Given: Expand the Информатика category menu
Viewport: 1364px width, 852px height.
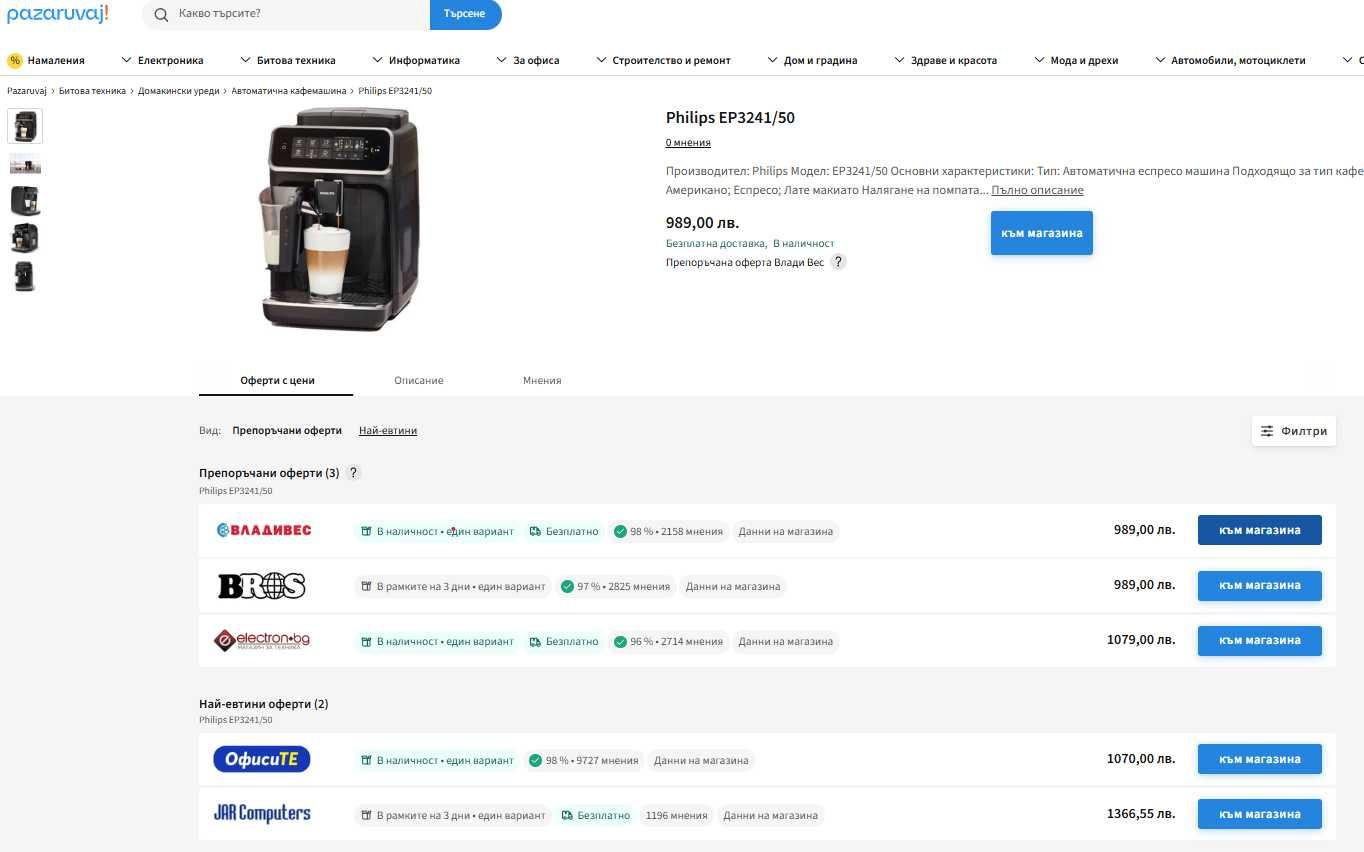Looking at the screenshot, I should coord(416,60).
